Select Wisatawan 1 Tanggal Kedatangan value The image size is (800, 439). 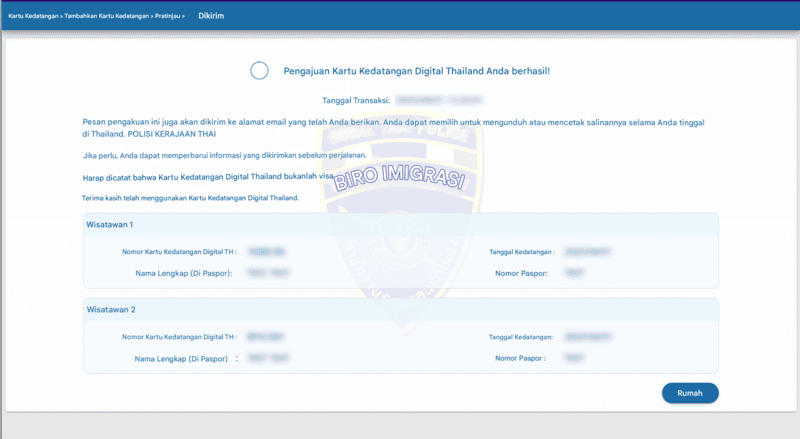click(x=588, y=253)
